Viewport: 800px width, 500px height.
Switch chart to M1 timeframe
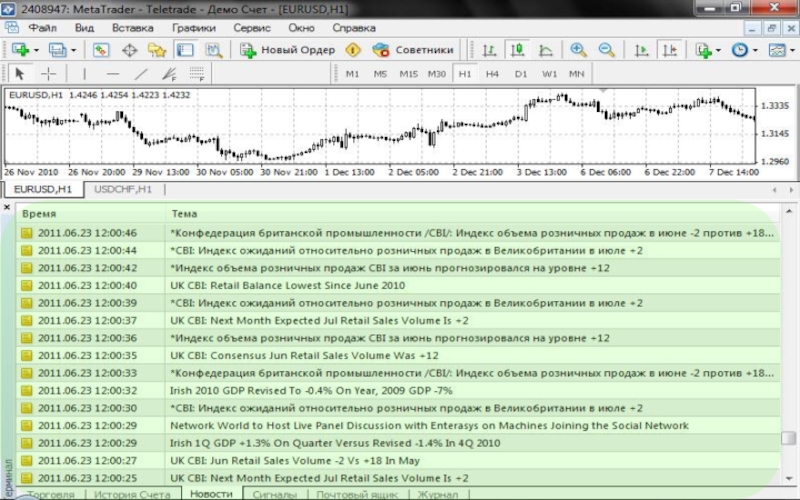(x=353, y=74)
